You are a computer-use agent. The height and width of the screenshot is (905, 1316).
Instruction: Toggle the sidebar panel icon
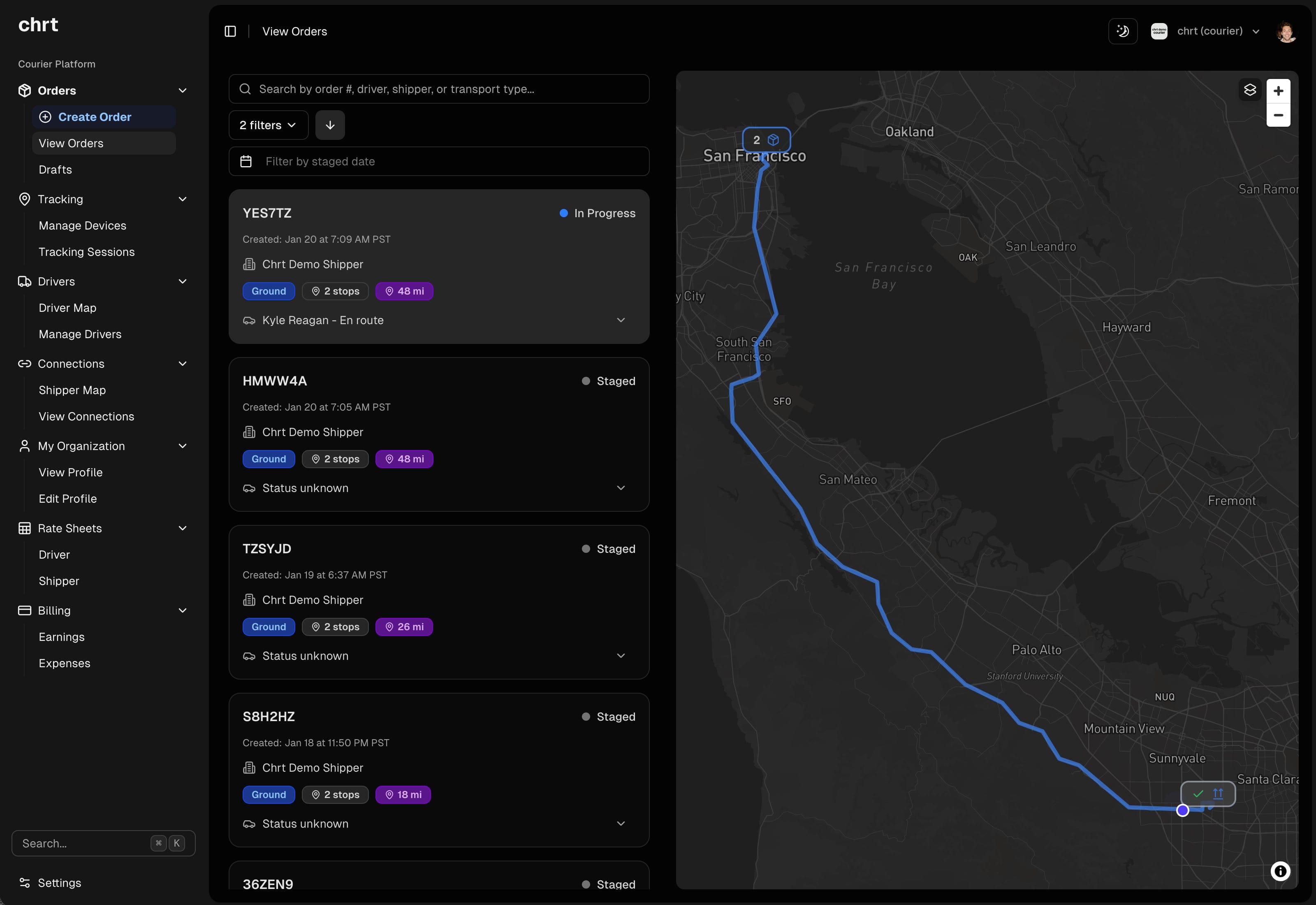(230, 31)
